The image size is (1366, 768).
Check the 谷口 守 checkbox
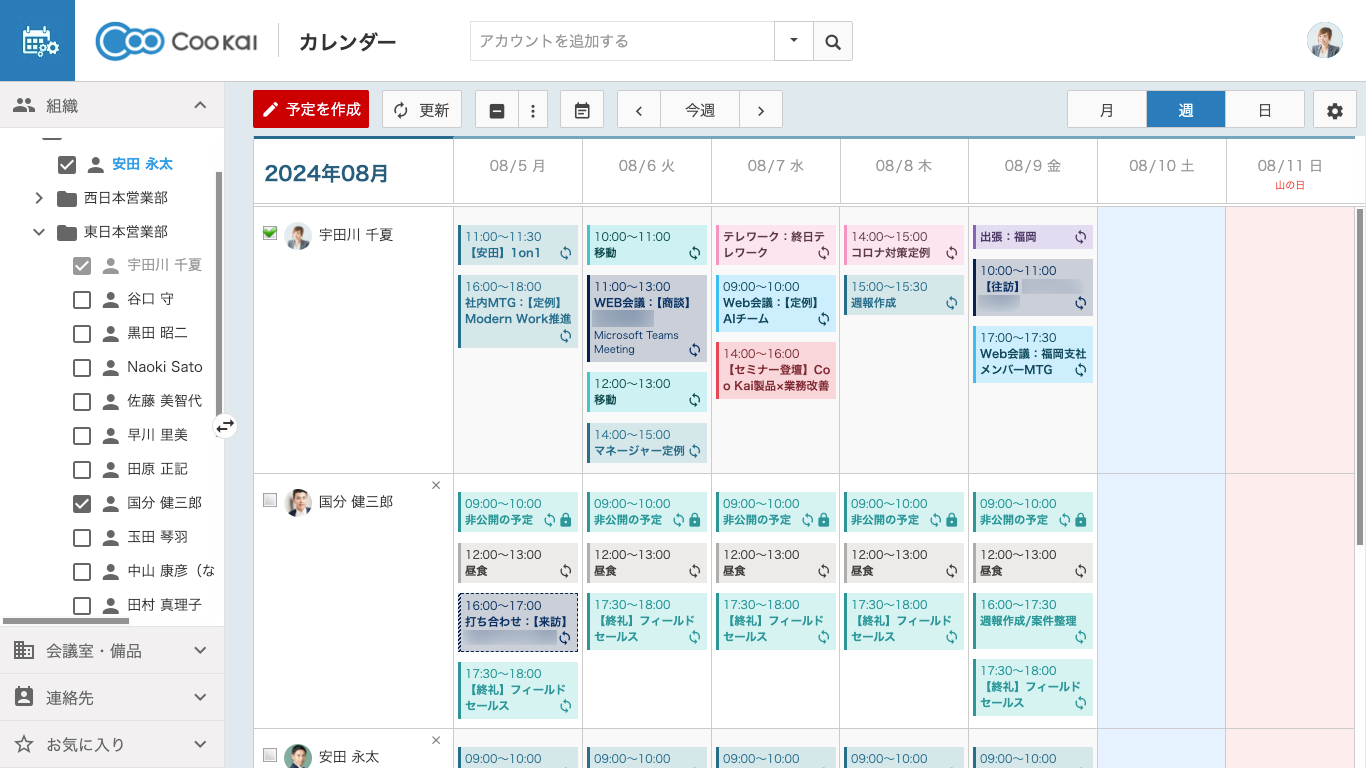pyautogui.click(x=82, y=299)
